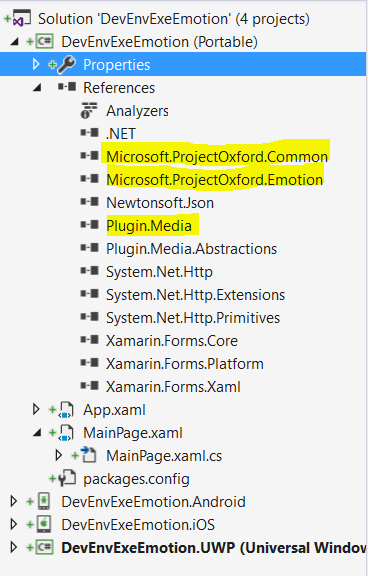This screenshot has height=576, width=368.
Task: Expand the DevEnvExeEmotion.UWP project
Action: 14,547
